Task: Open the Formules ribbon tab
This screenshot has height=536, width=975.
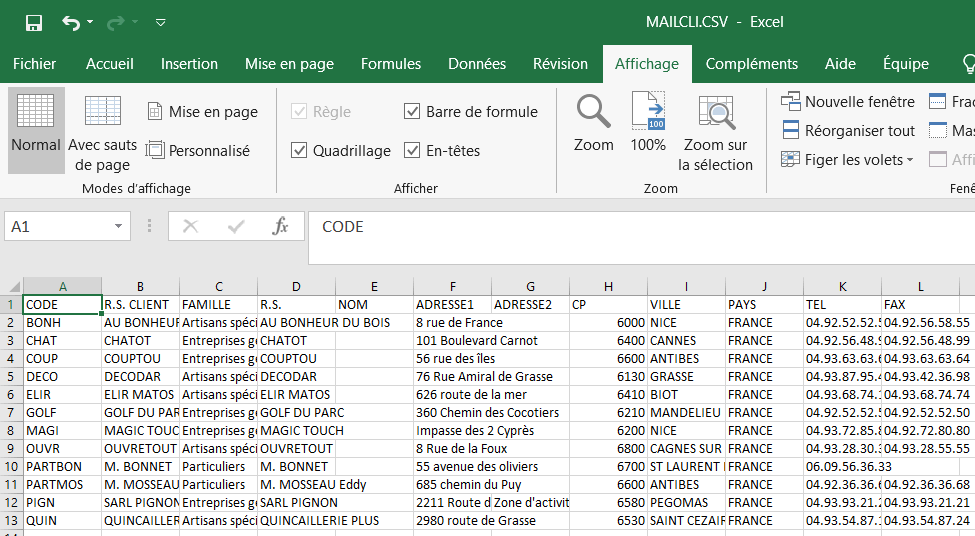Action: [391, 64]
